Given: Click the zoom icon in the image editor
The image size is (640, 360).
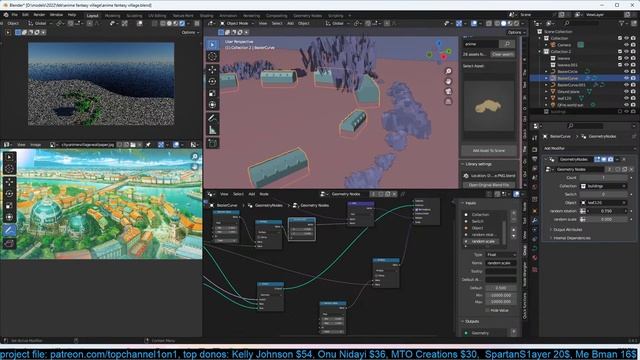Looking at the screenshot, I should [195, 157].
